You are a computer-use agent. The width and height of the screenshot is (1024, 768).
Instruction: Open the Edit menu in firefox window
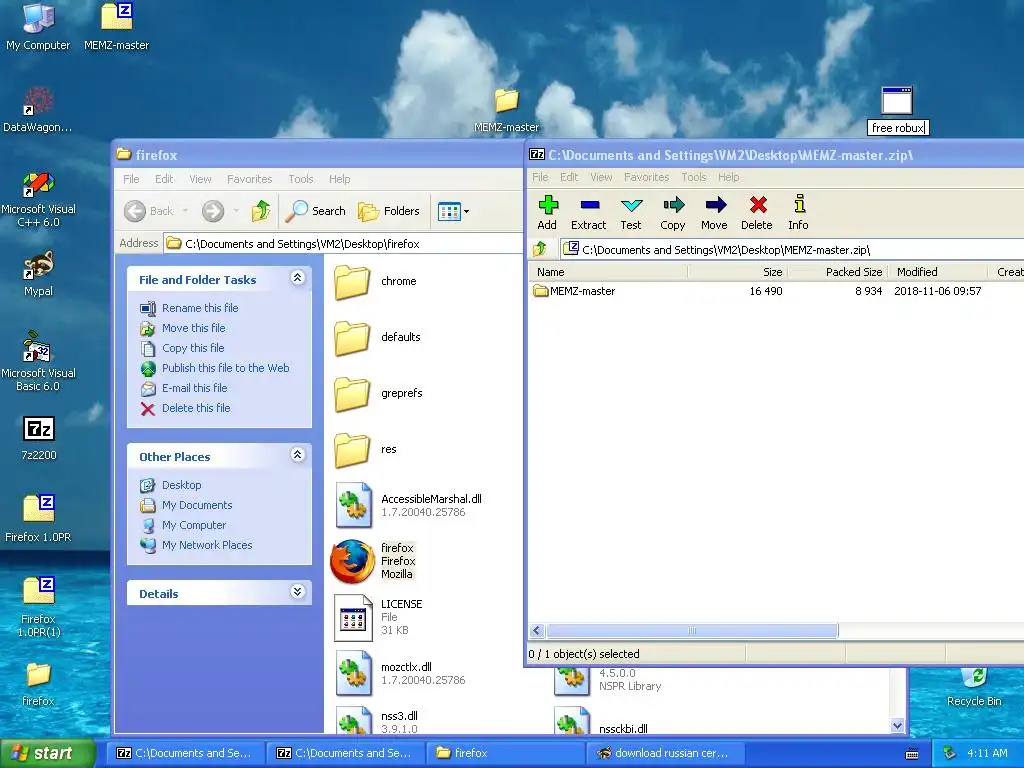(164, 179)
